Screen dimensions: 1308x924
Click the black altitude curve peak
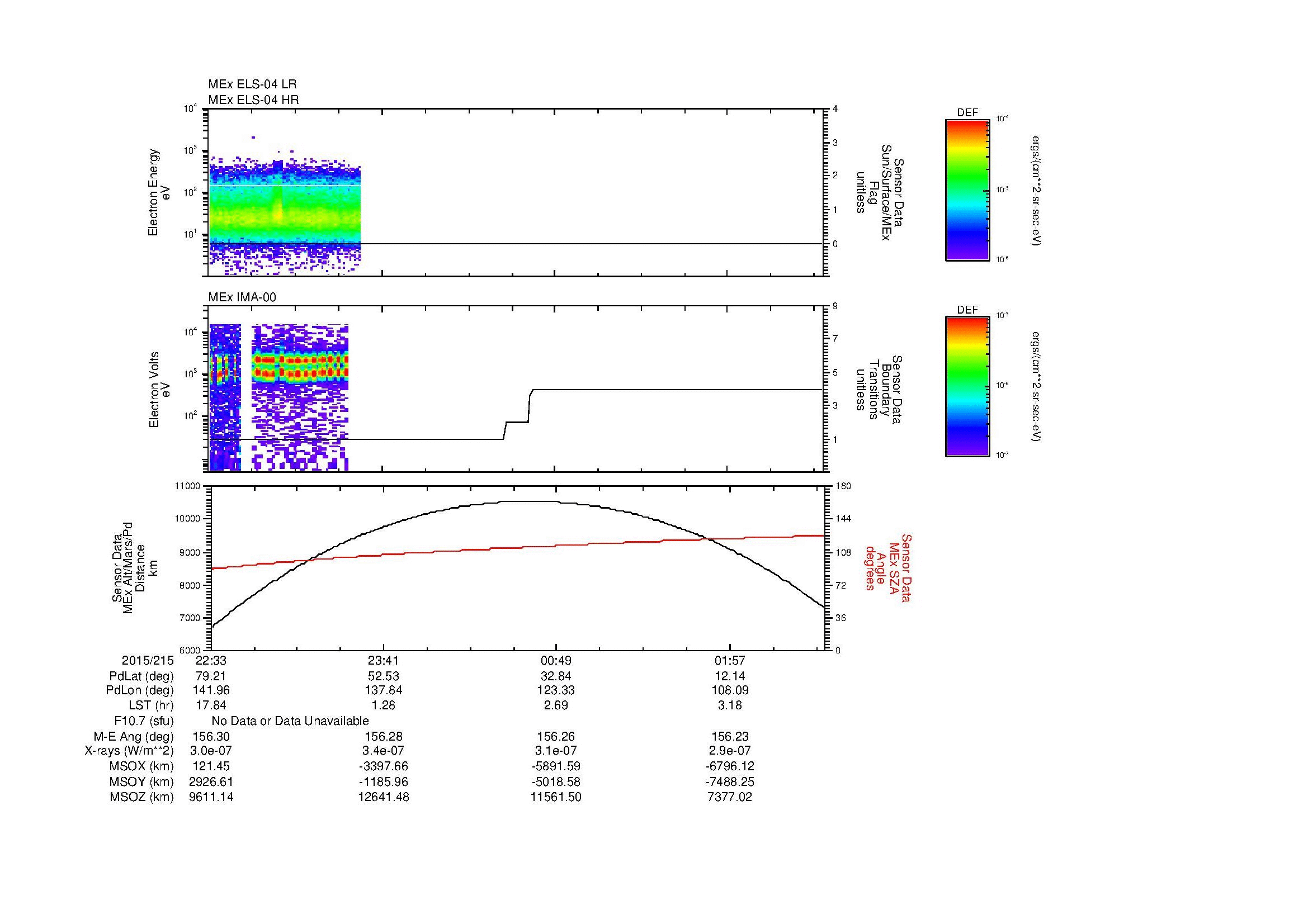click(530, 501)
